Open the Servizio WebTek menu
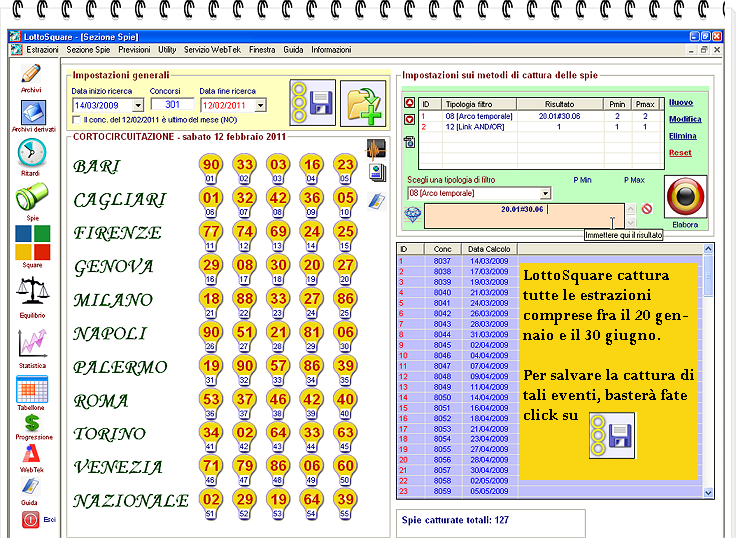 pyautogui.click(x=212, y=50)
